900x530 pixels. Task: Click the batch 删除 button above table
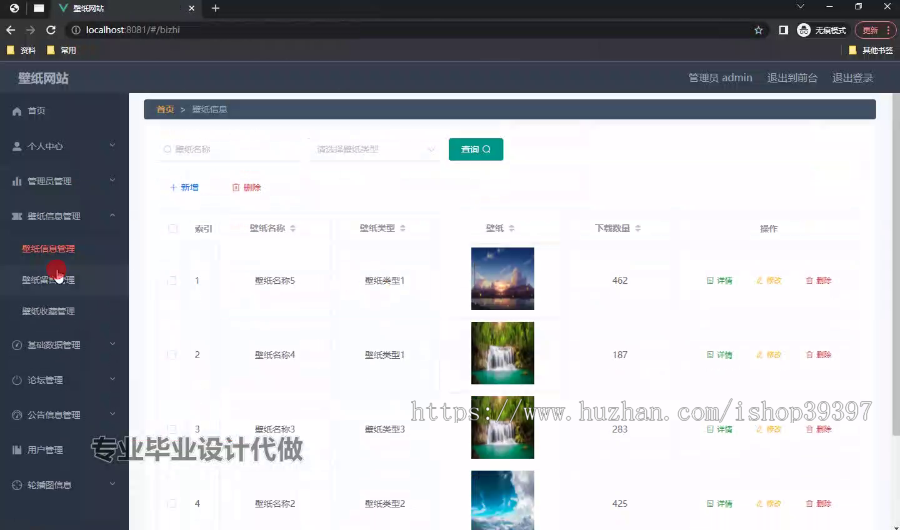click(x=246, y=187)
